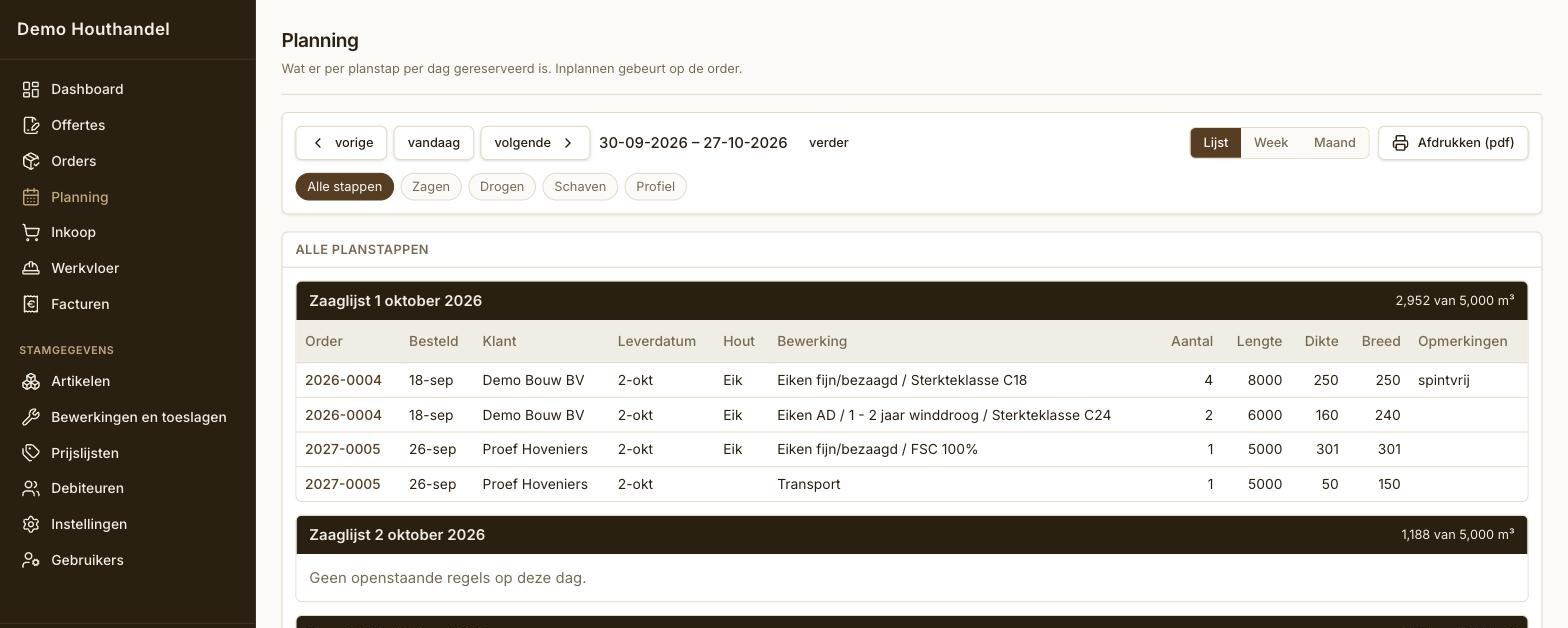Image resolution: width=1568 pixels, height=628 pixels.
Task: Click the verder link
Action: tap(829, 143)
